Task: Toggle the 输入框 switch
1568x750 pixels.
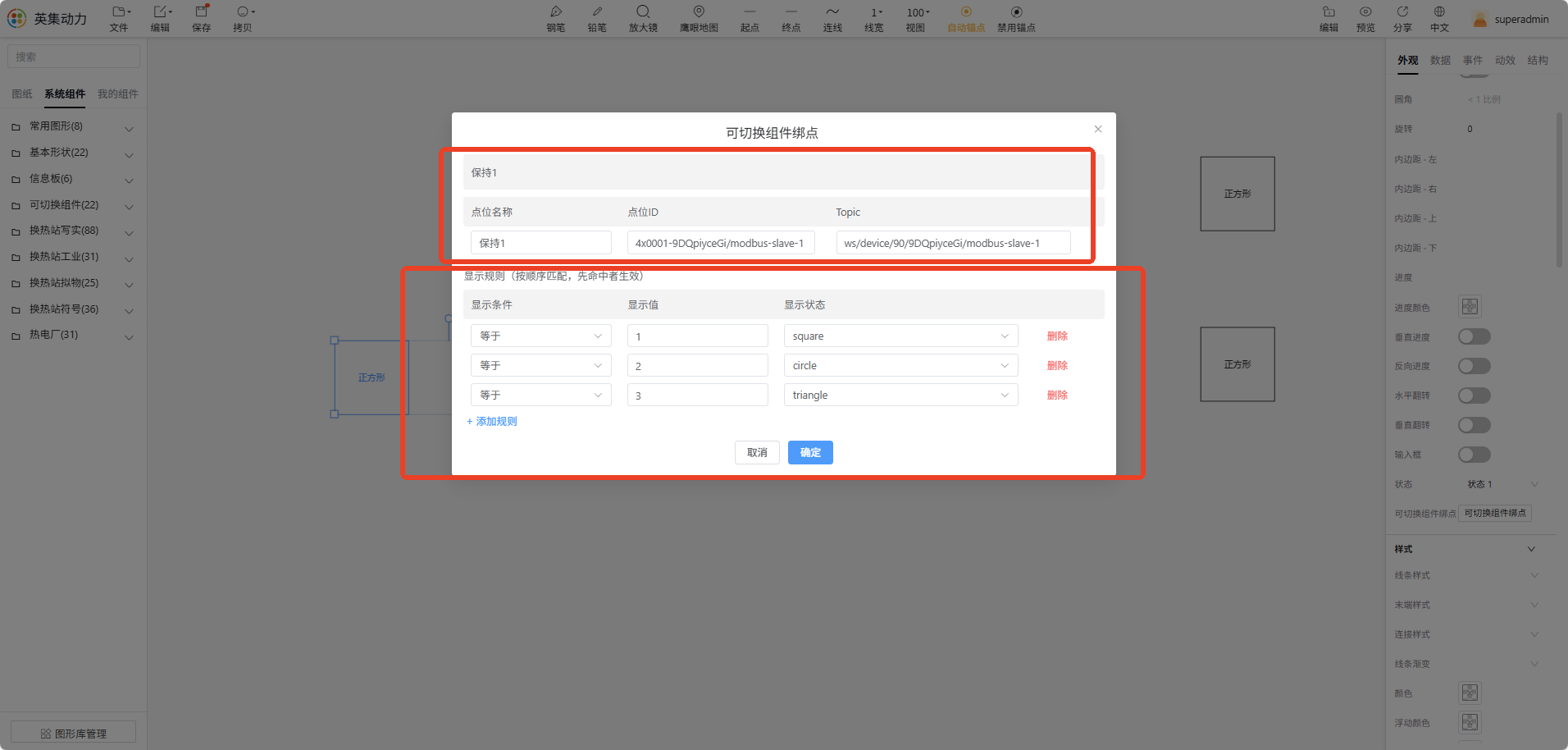Action: 1475,455
